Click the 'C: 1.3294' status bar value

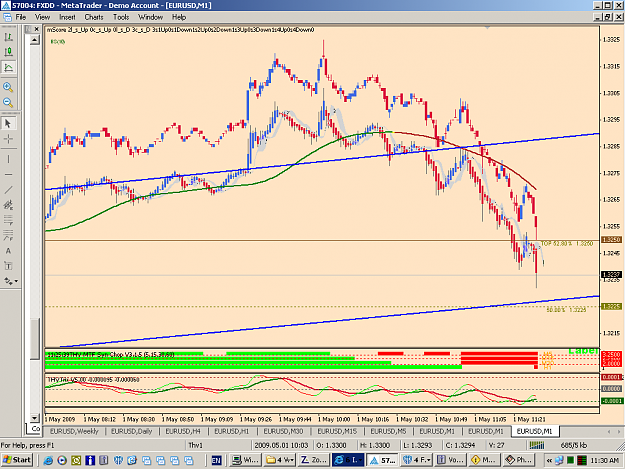pos(460,445)
